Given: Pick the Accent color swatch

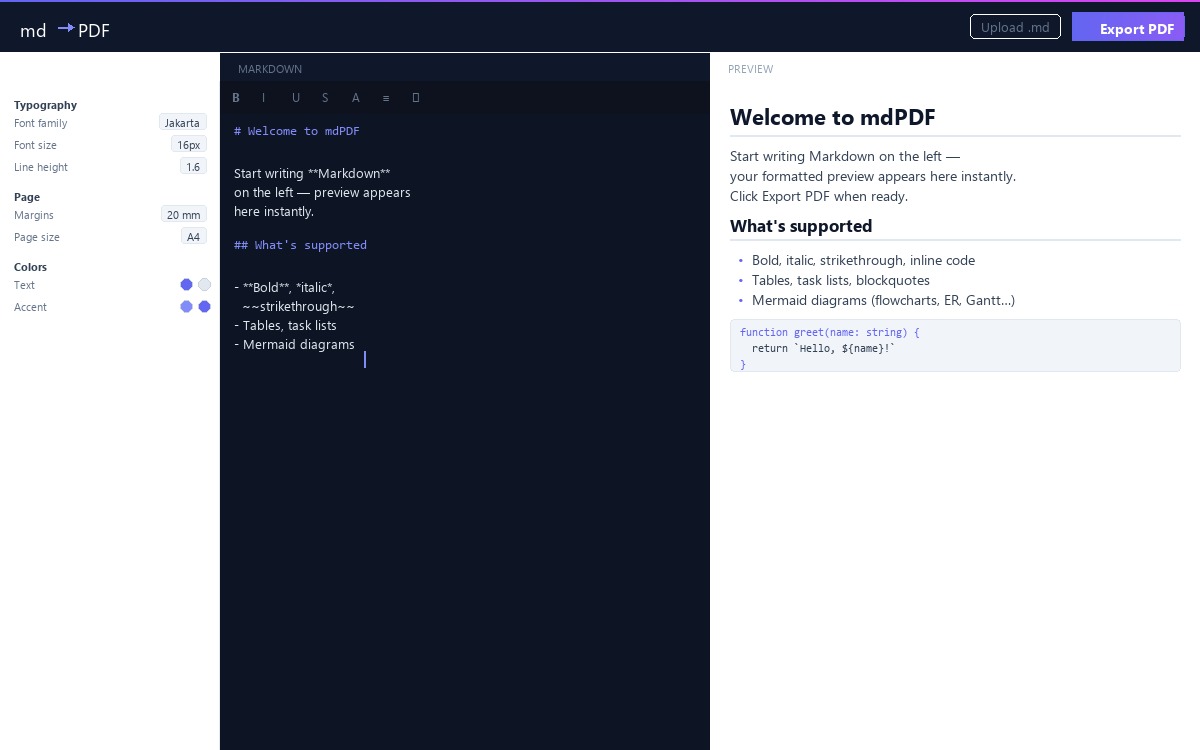Looking at the screenshot, I should click(x=204, y=307).
